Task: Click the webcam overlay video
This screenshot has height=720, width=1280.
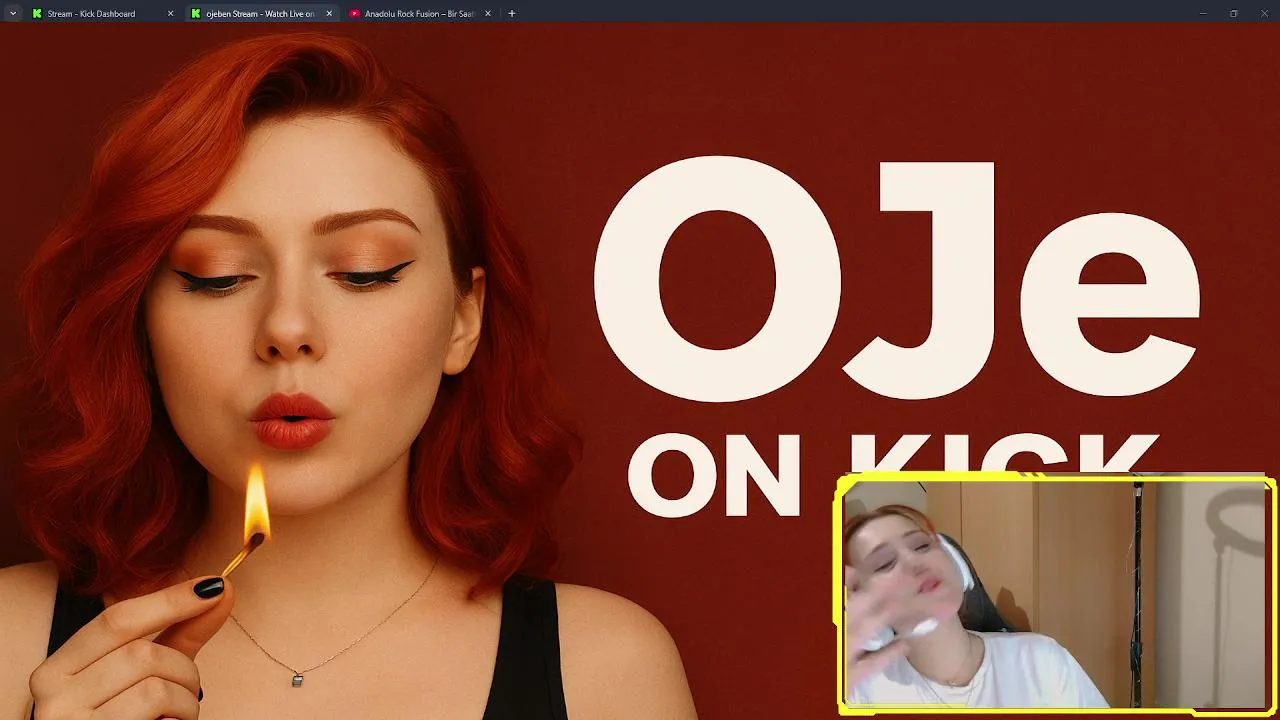Action: pos(1056,595)
